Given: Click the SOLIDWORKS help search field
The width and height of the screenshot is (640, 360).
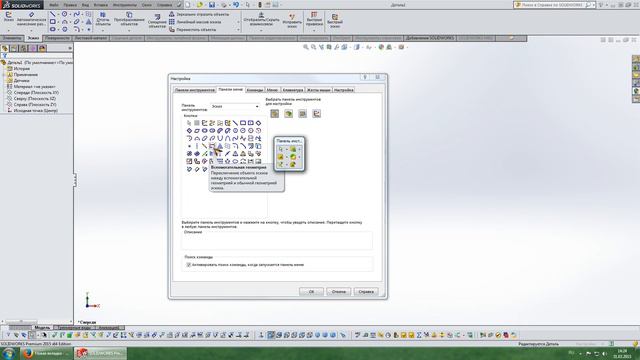Looking at the screenshot, I should pos(553,5).
